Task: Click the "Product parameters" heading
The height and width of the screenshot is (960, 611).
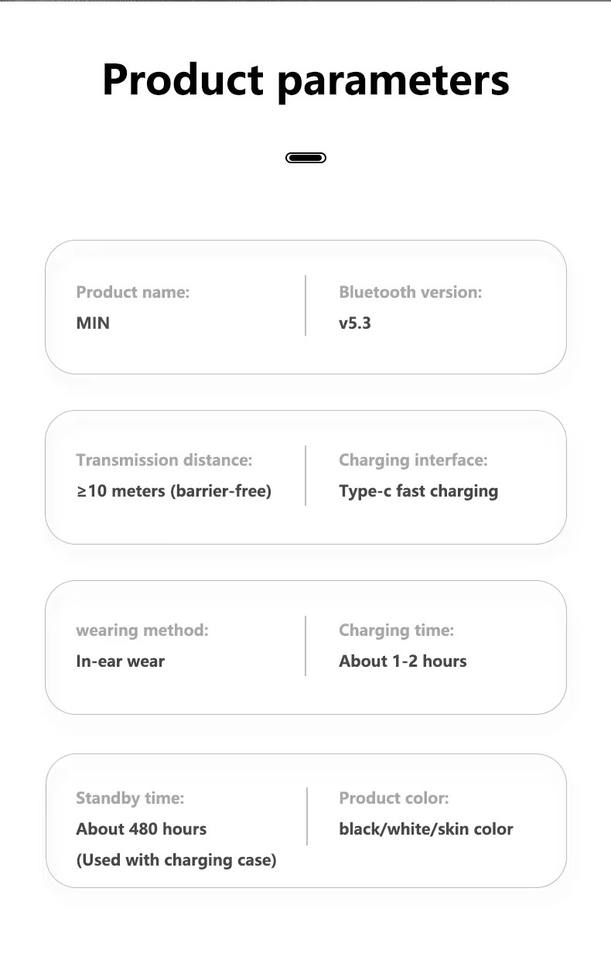Action: pos(306,80)
